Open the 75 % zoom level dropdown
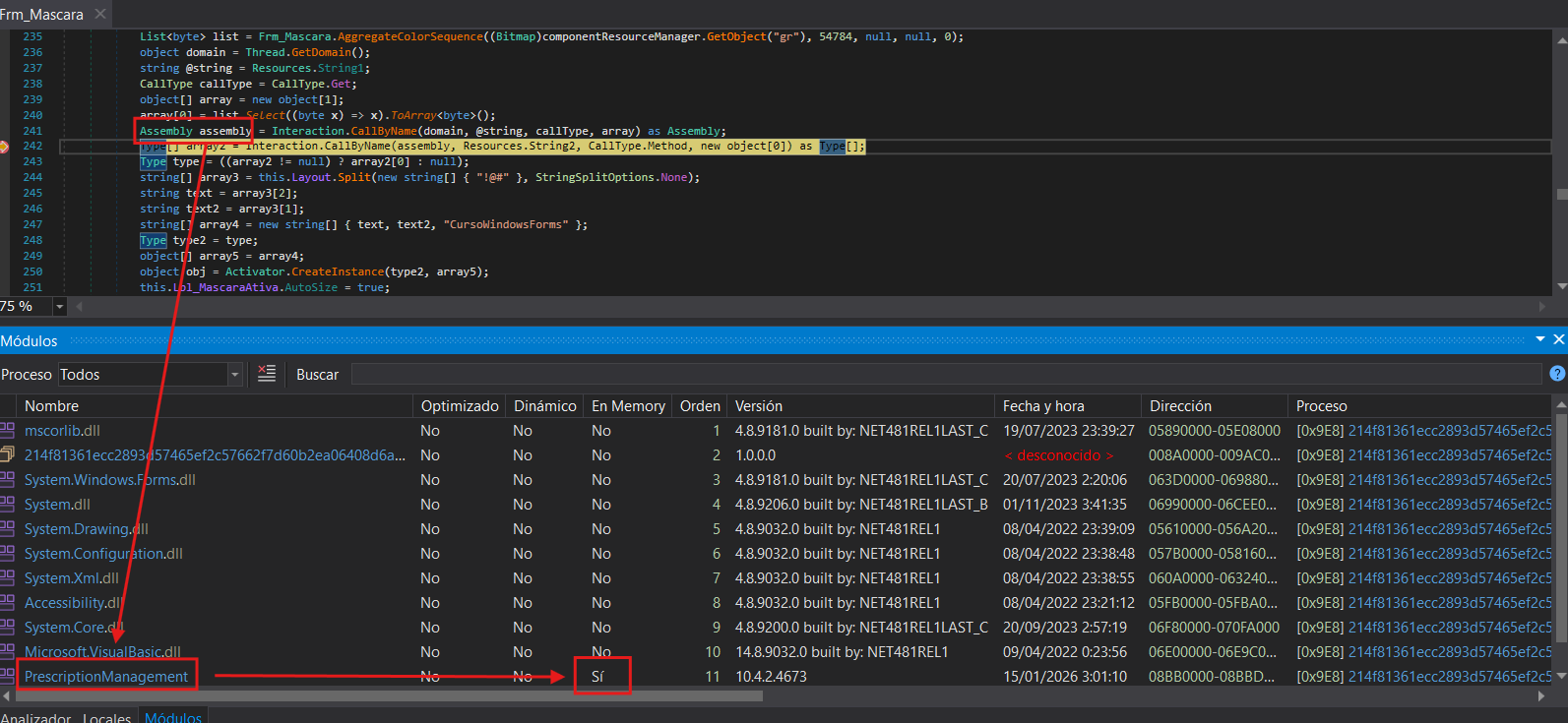Screen dimensions: 1568x723 click(x=59, y=307)
